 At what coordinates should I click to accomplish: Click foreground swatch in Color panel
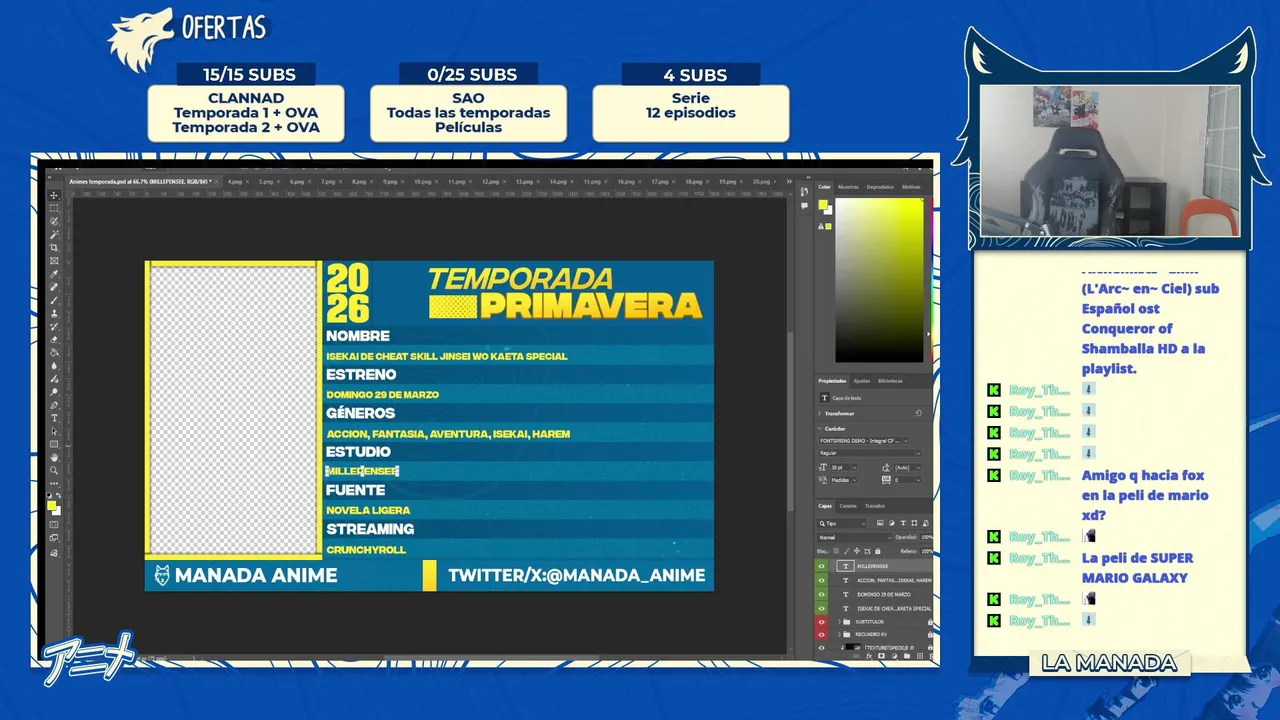(823, 204)
